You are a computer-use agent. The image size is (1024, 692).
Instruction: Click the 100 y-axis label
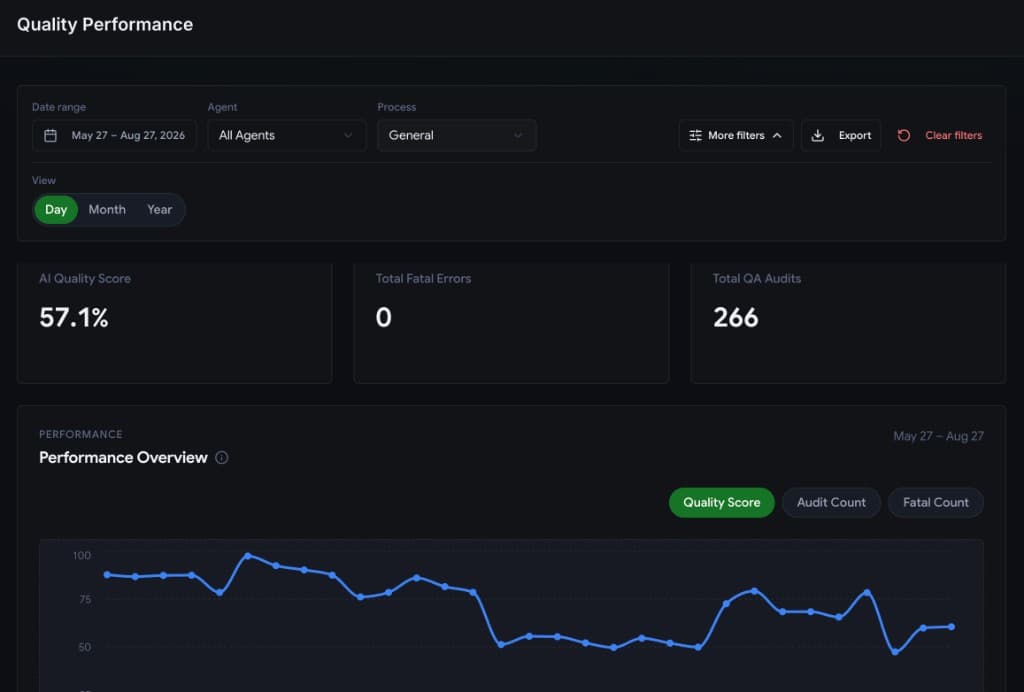click(x=82, y=556)
